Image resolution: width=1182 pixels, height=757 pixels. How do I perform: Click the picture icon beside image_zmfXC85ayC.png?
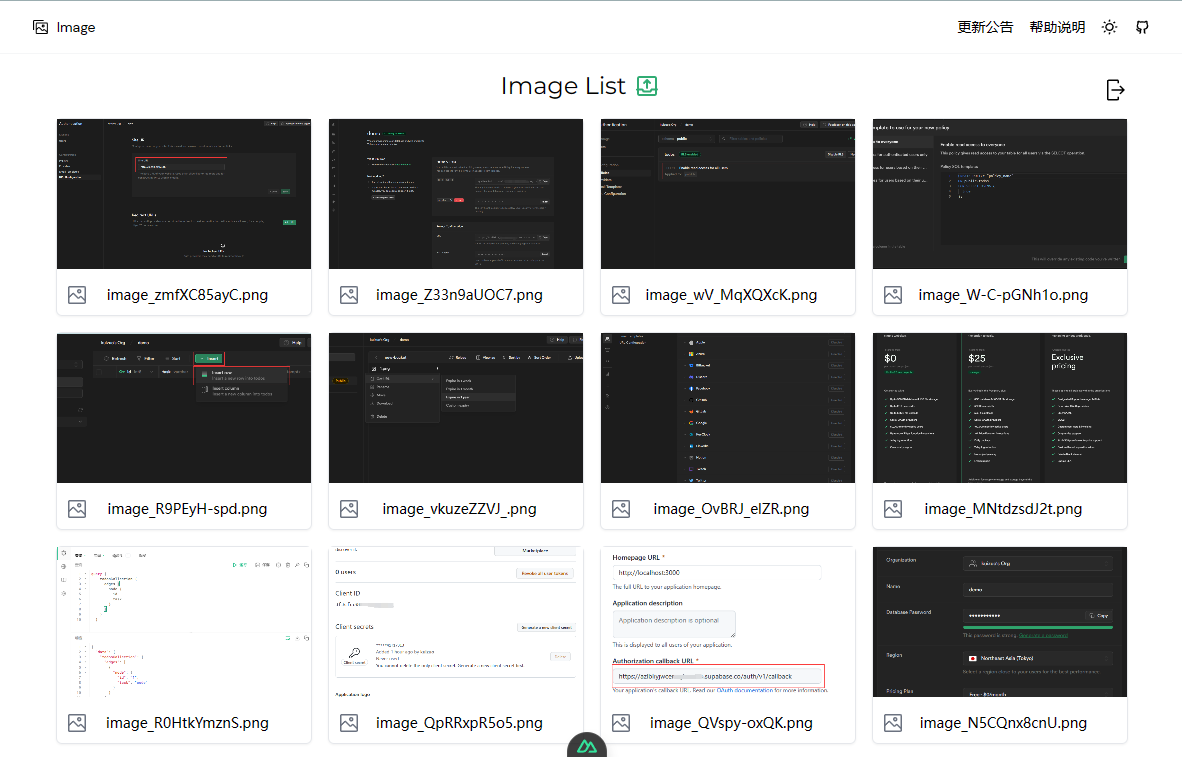[77, 294]
